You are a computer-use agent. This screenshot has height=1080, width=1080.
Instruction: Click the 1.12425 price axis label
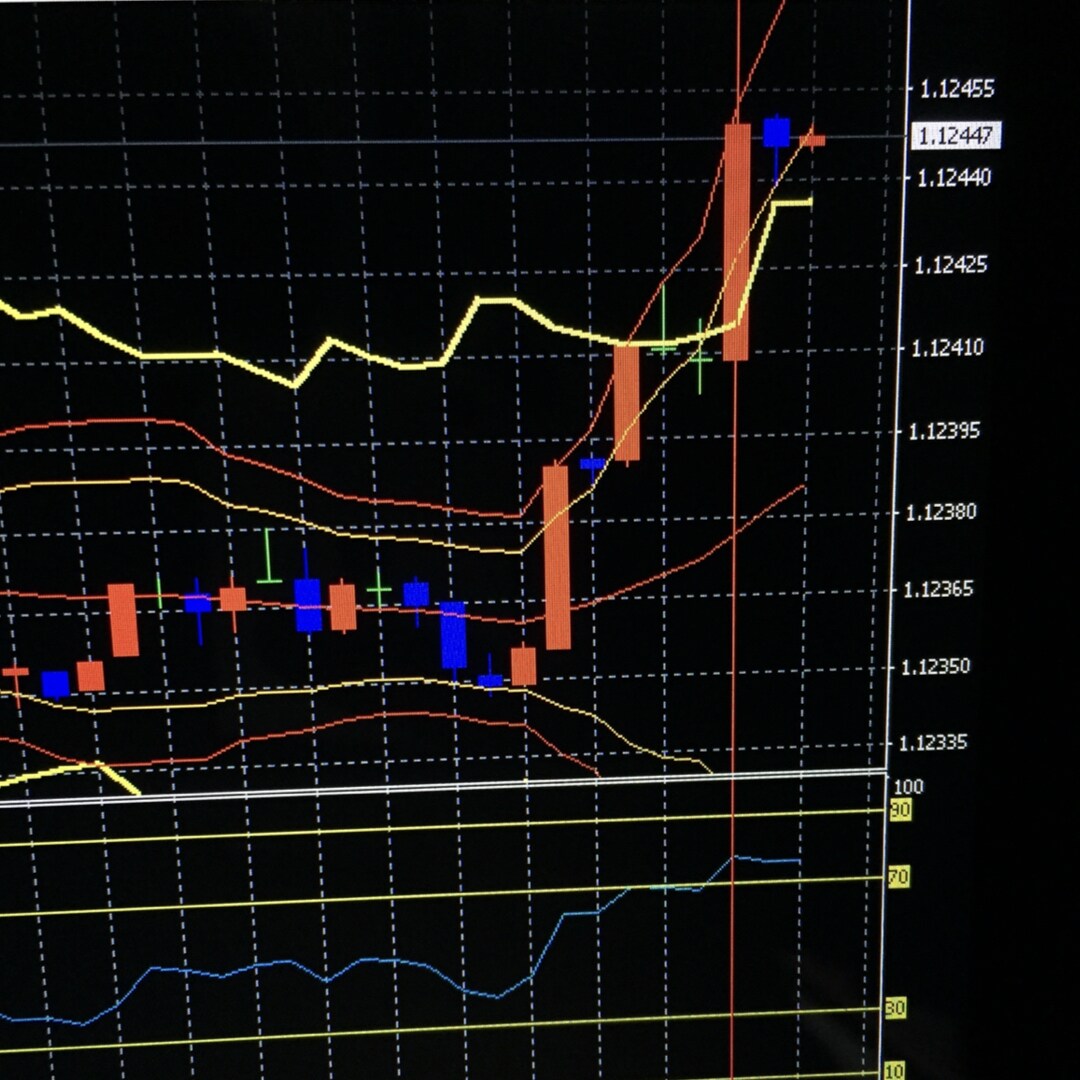coord(951,264)
